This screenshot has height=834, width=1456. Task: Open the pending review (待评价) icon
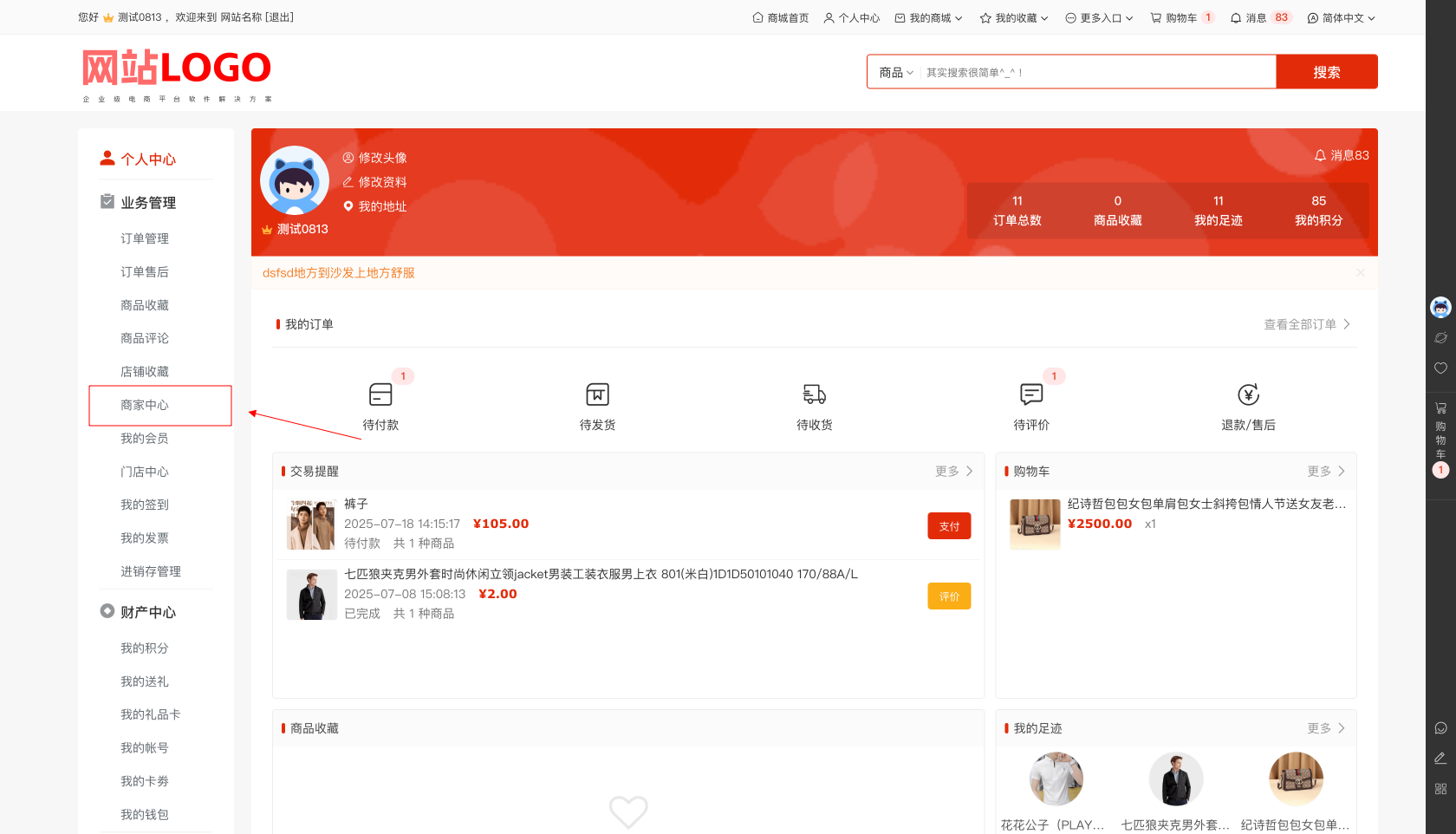[x=1031, y=395]
